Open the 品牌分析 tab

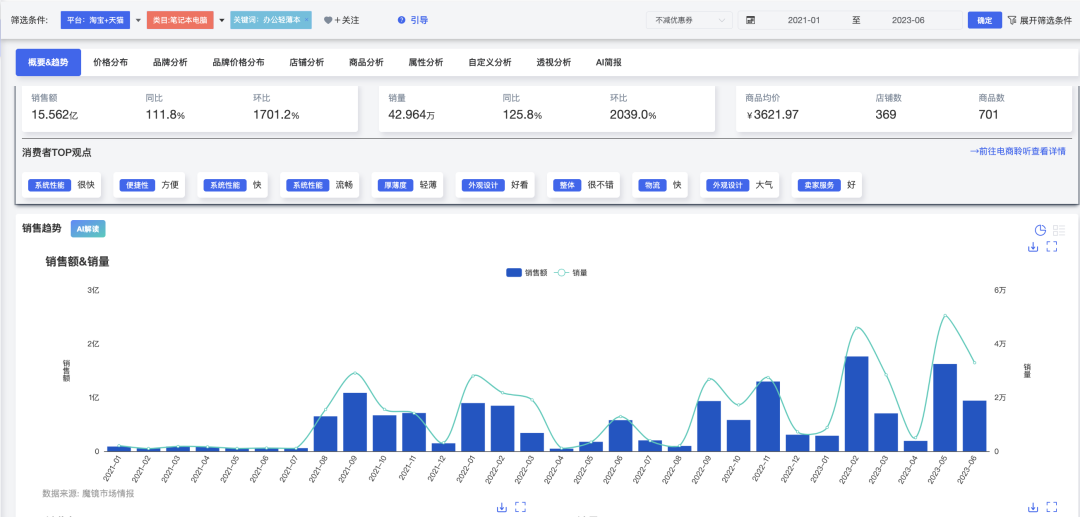[170, 62]
